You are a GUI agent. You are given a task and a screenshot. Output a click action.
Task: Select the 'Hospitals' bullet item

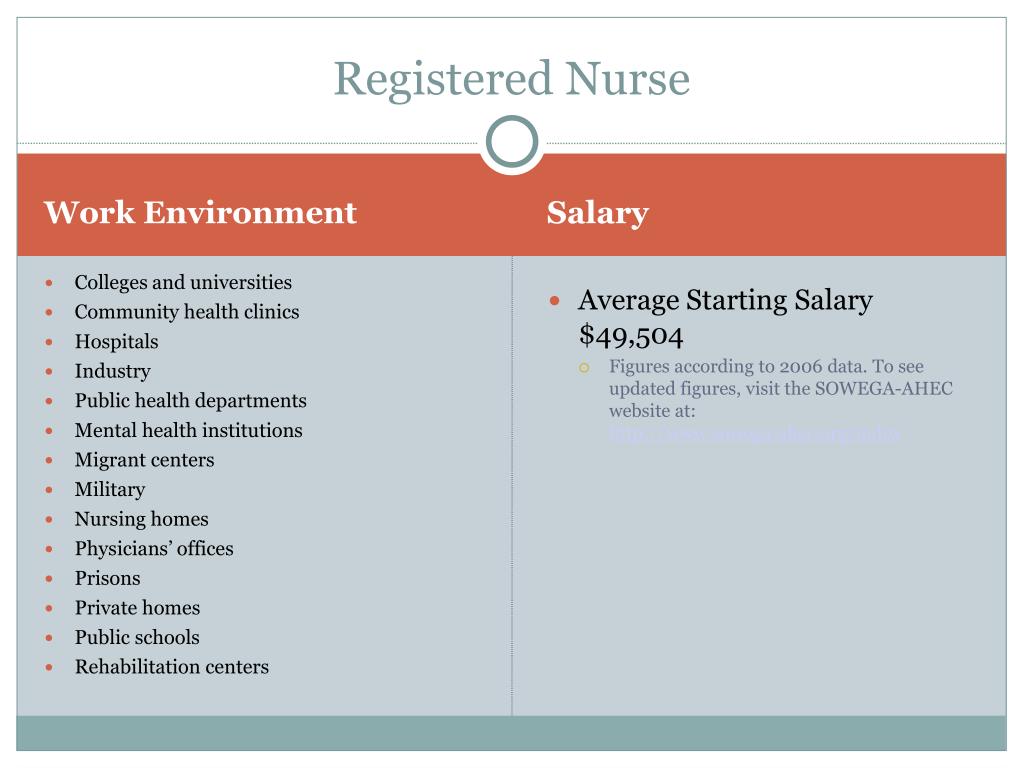click(116, 342)
